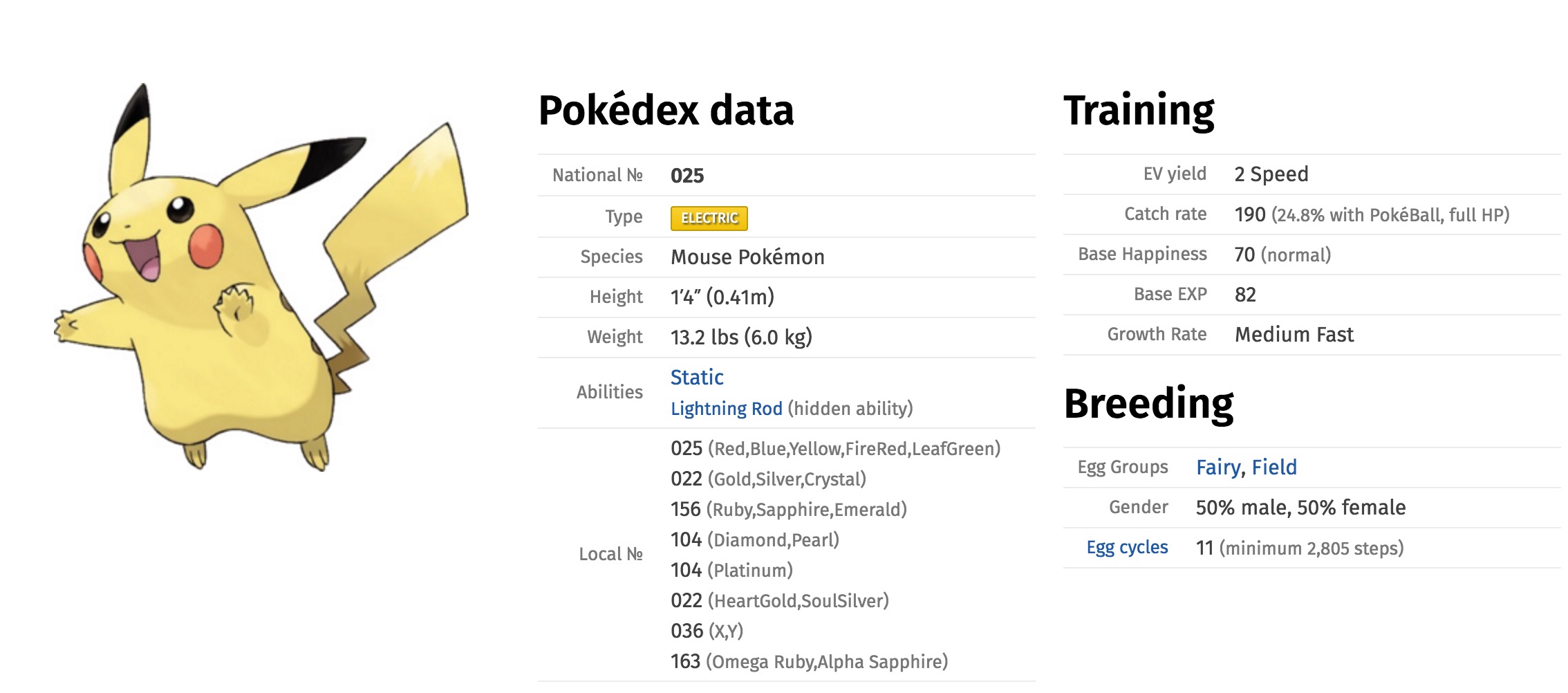1568x693 pixels.
Task: Click the 2 Speed EV yield value
Action: (x=1271, y=174)
